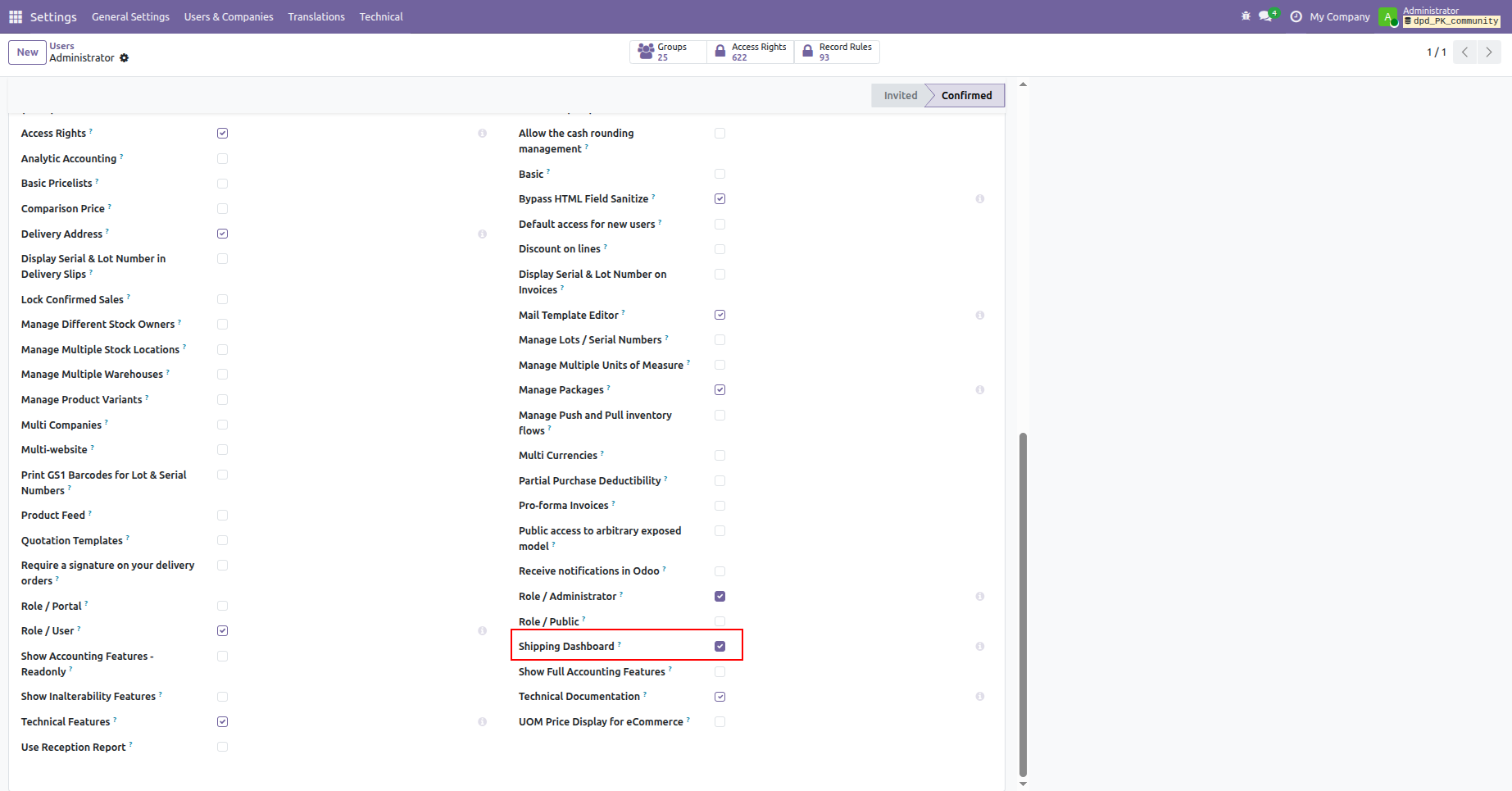This screenshot has width=1512, height=791.
Task: Click the New button
Action: [x=27, y=52]
